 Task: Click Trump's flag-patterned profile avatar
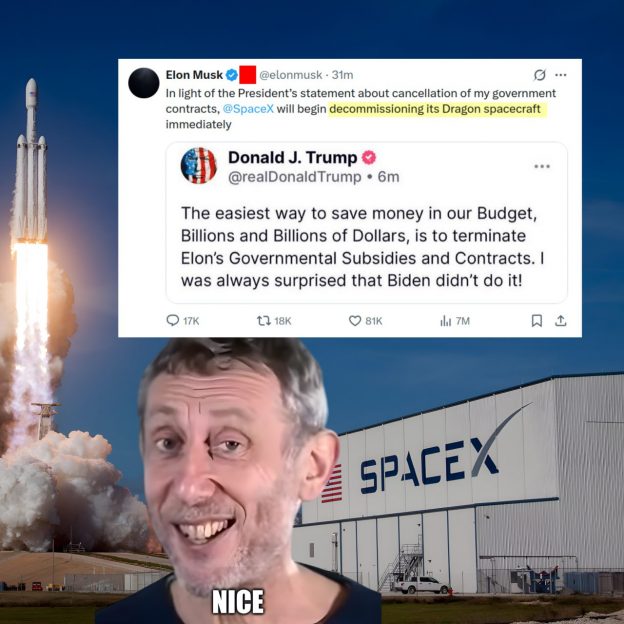(199, 166)
